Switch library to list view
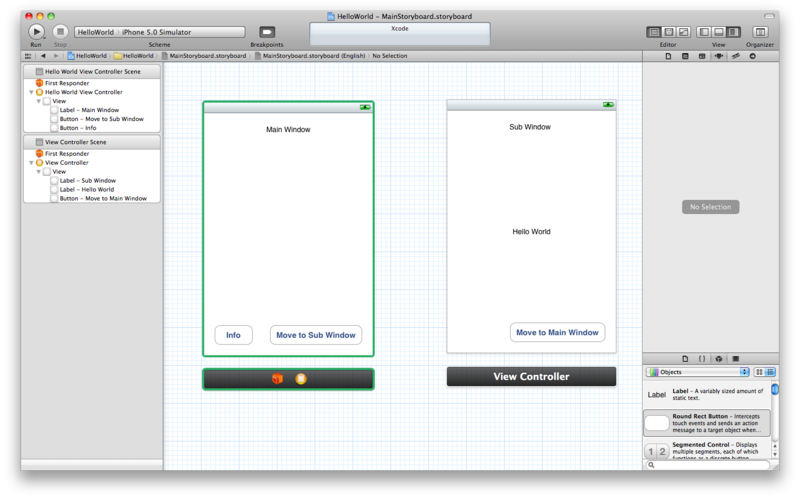This screenshot has height=502, width=800. tap(770, 372)
